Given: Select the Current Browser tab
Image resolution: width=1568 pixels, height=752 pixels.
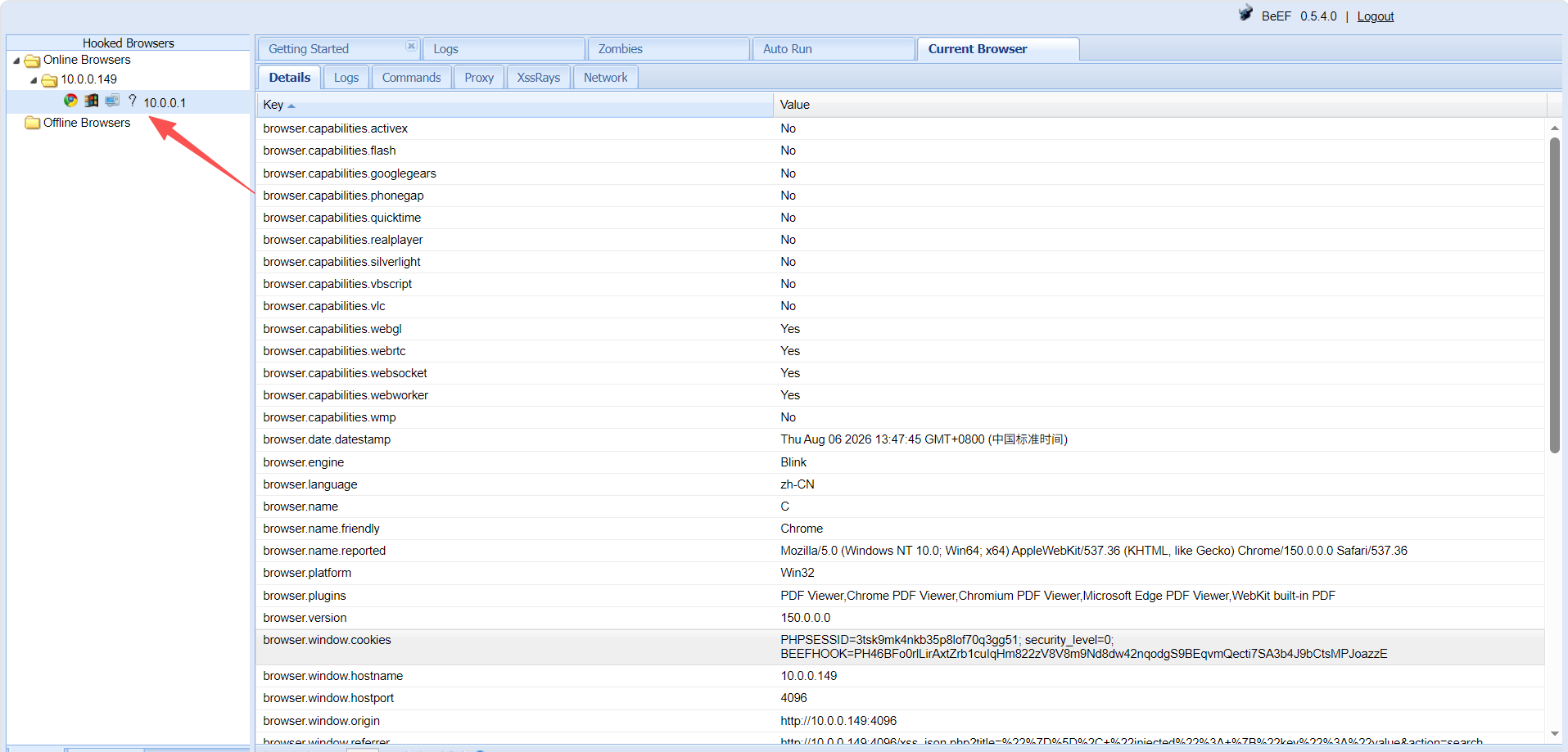Looking at the screenshot, I should (x=998, y=49).
